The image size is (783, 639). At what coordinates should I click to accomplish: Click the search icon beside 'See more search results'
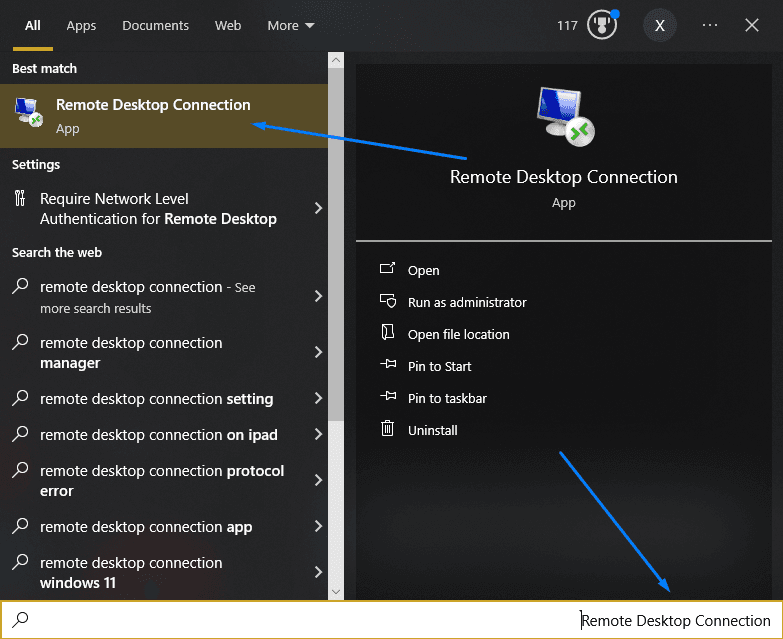(20, 286)
